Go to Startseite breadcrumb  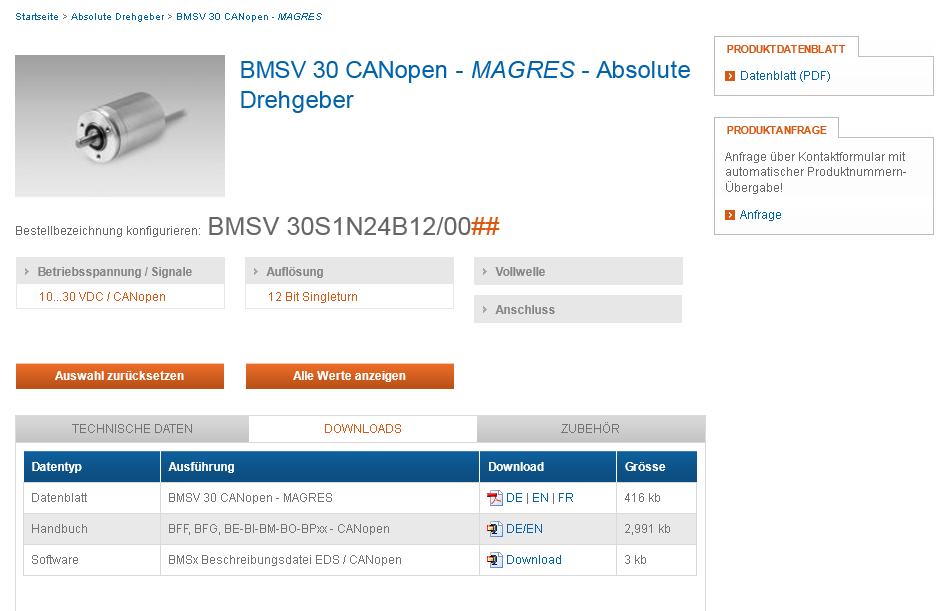37,17
